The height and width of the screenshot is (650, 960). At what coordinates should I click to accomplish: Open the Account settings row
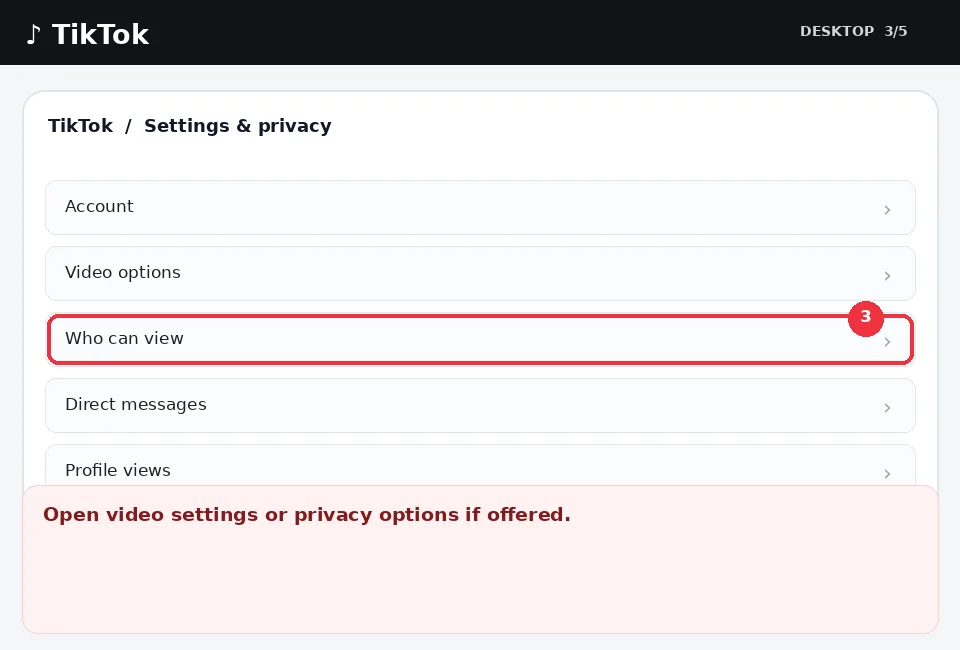click(x=480, y=207)
